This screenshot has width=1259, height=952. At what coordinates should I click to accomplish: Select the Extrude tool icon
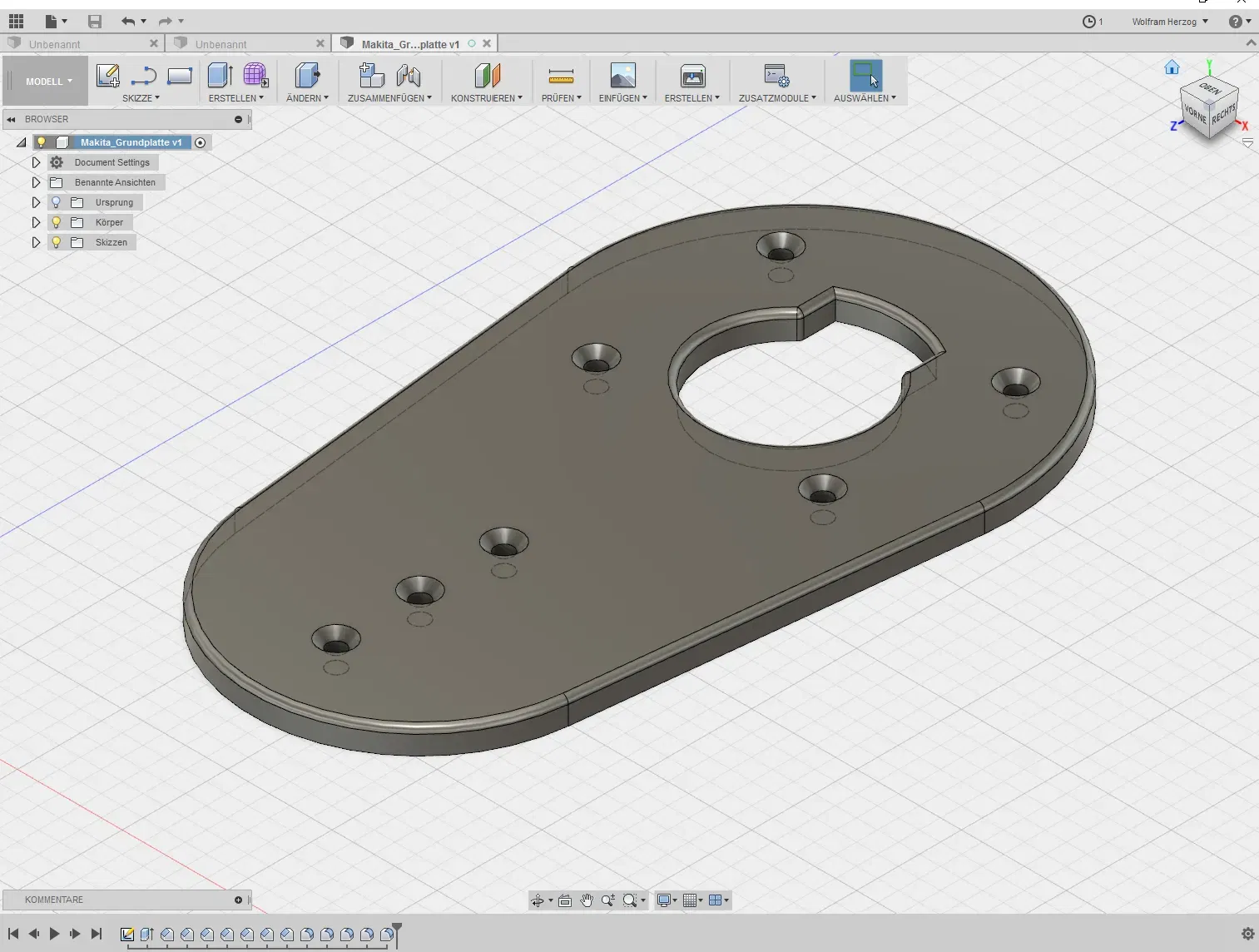pos(220,76)
